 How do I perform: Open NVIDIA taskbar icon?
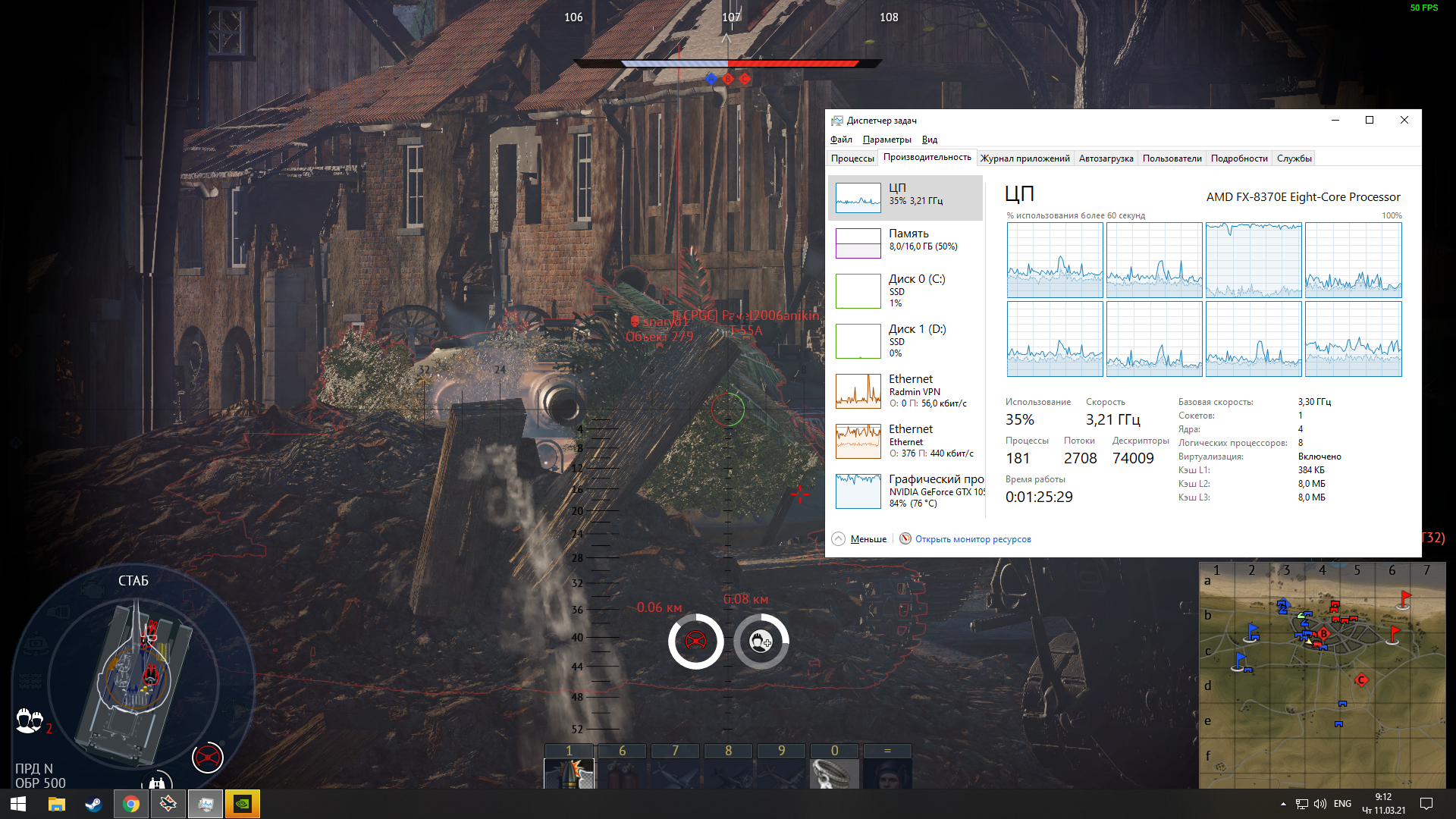(243, 804)
